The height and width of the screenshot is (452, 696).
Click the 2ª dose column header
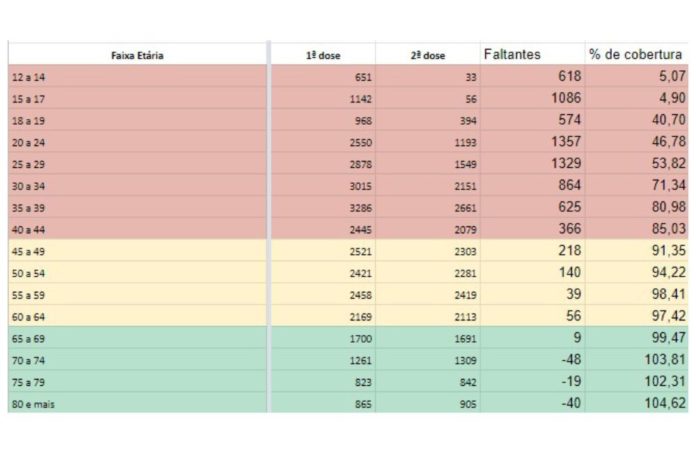(x=428, y=56)
